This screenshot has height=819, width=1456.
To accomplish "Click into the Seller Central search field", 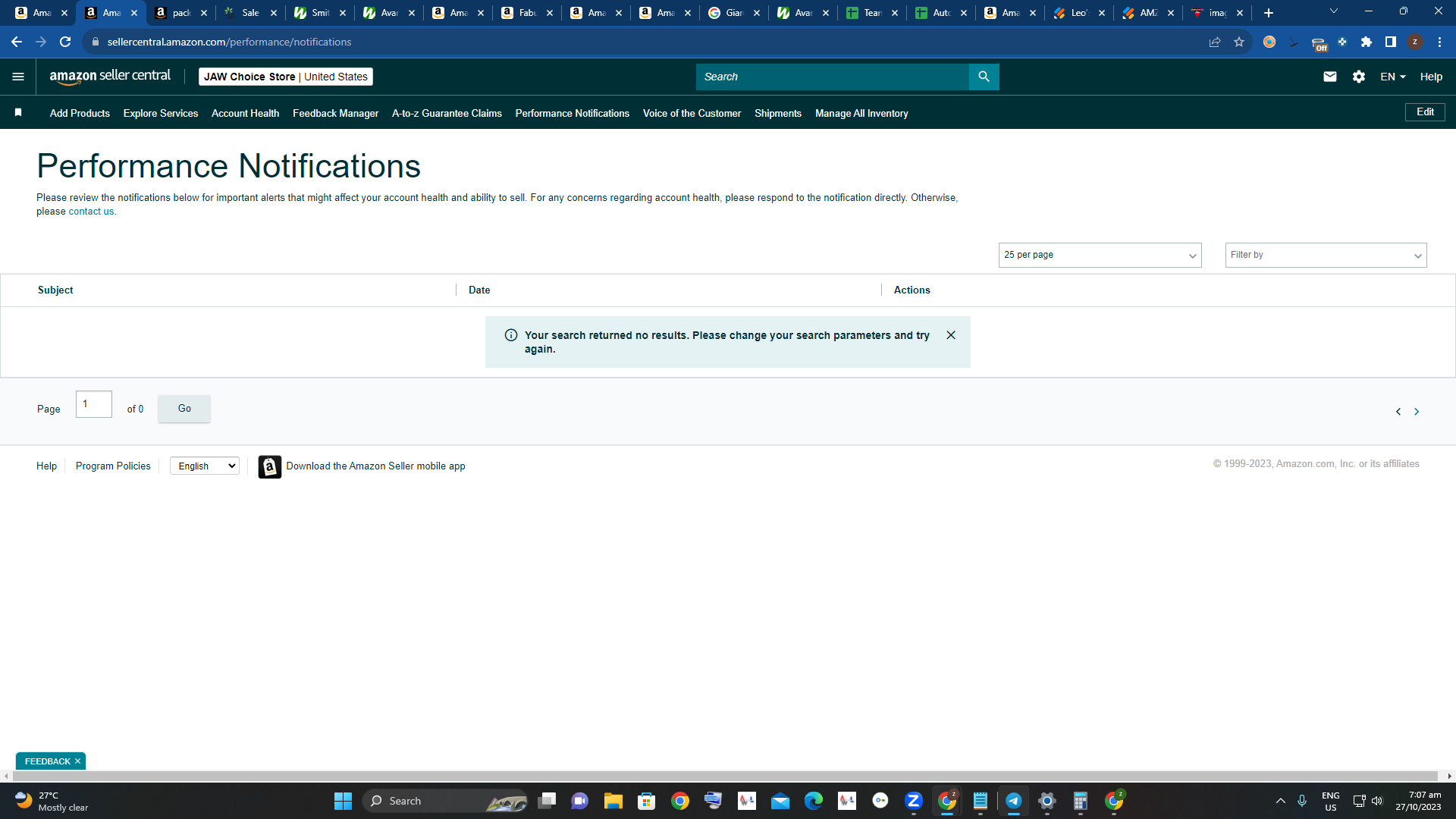I will (x=832, y=77).
